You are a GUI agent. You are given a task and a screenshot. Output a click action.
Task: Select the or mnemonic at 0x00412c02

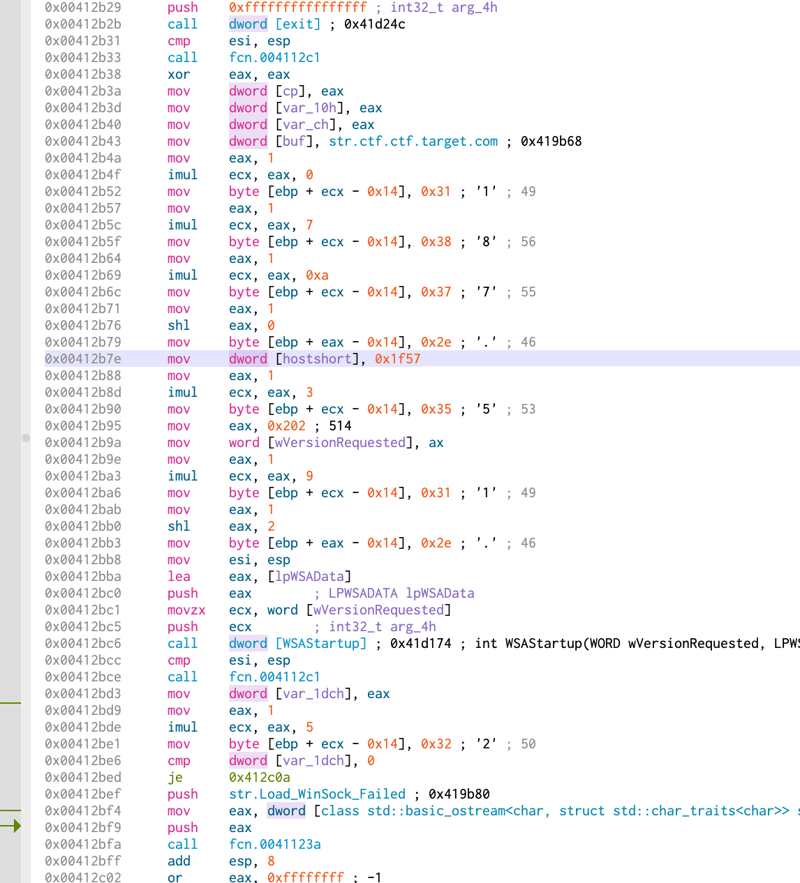[175, 877]
